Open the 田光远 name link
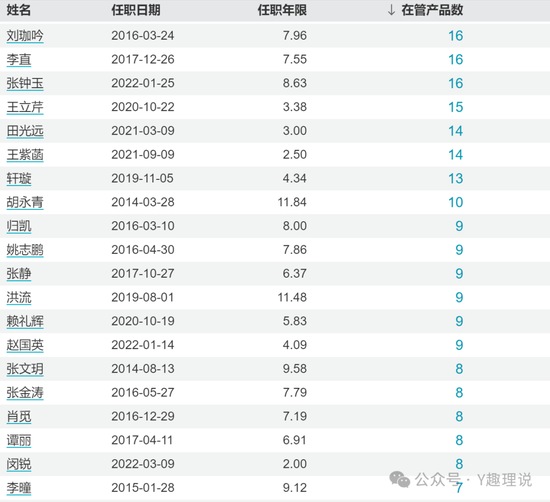 25,131
